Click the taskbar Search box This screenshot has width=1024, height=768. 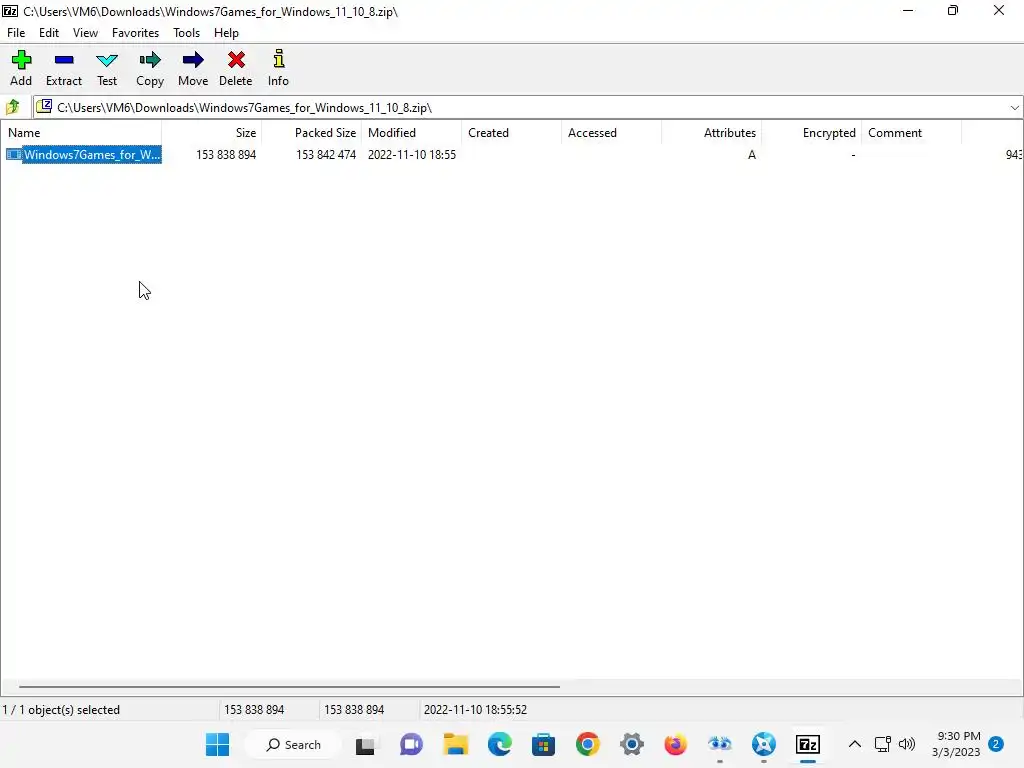tap(293, 744)
